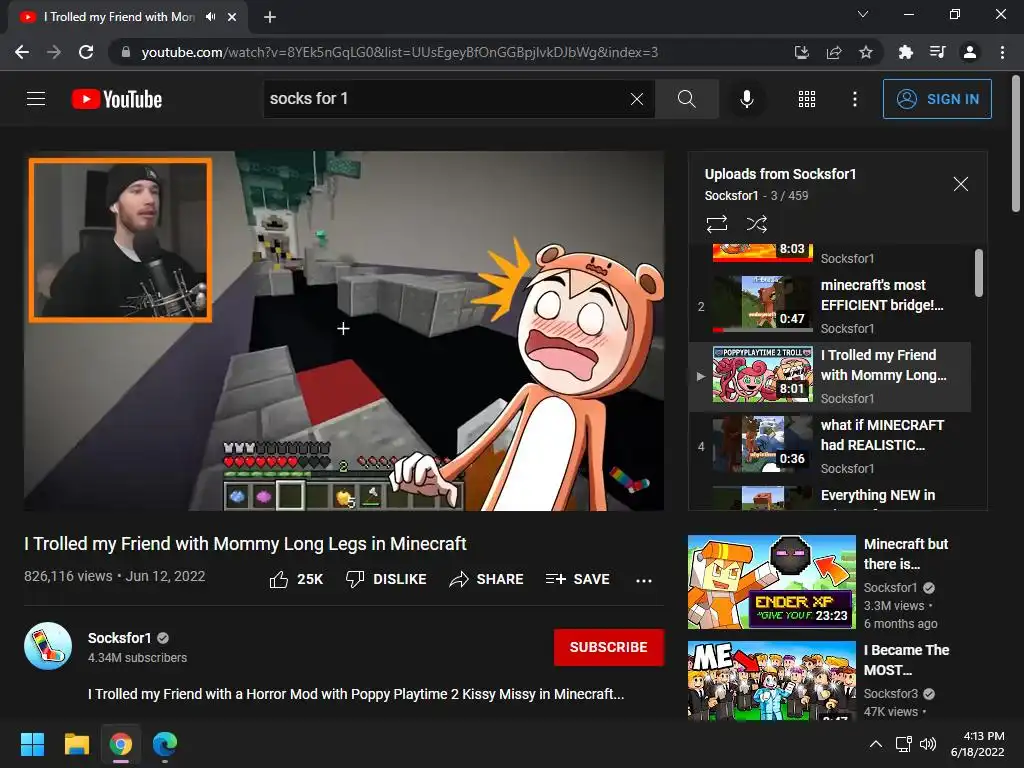Toggle playlist loop
1024x768 pixels.
coord(717,224)
